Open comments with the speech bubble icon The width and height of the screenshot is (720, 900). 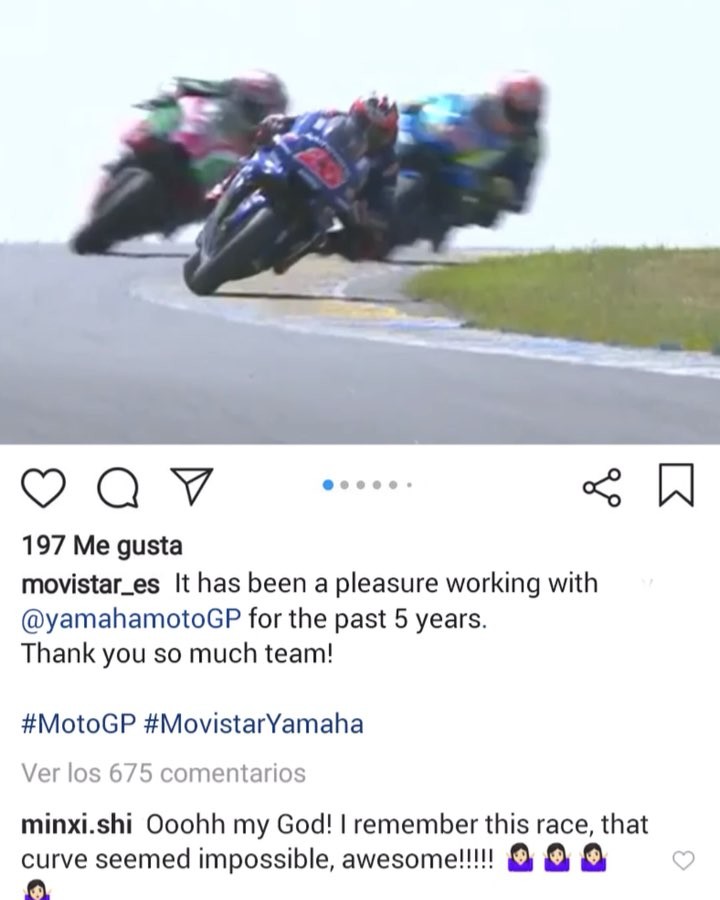[x=118, y=488]
